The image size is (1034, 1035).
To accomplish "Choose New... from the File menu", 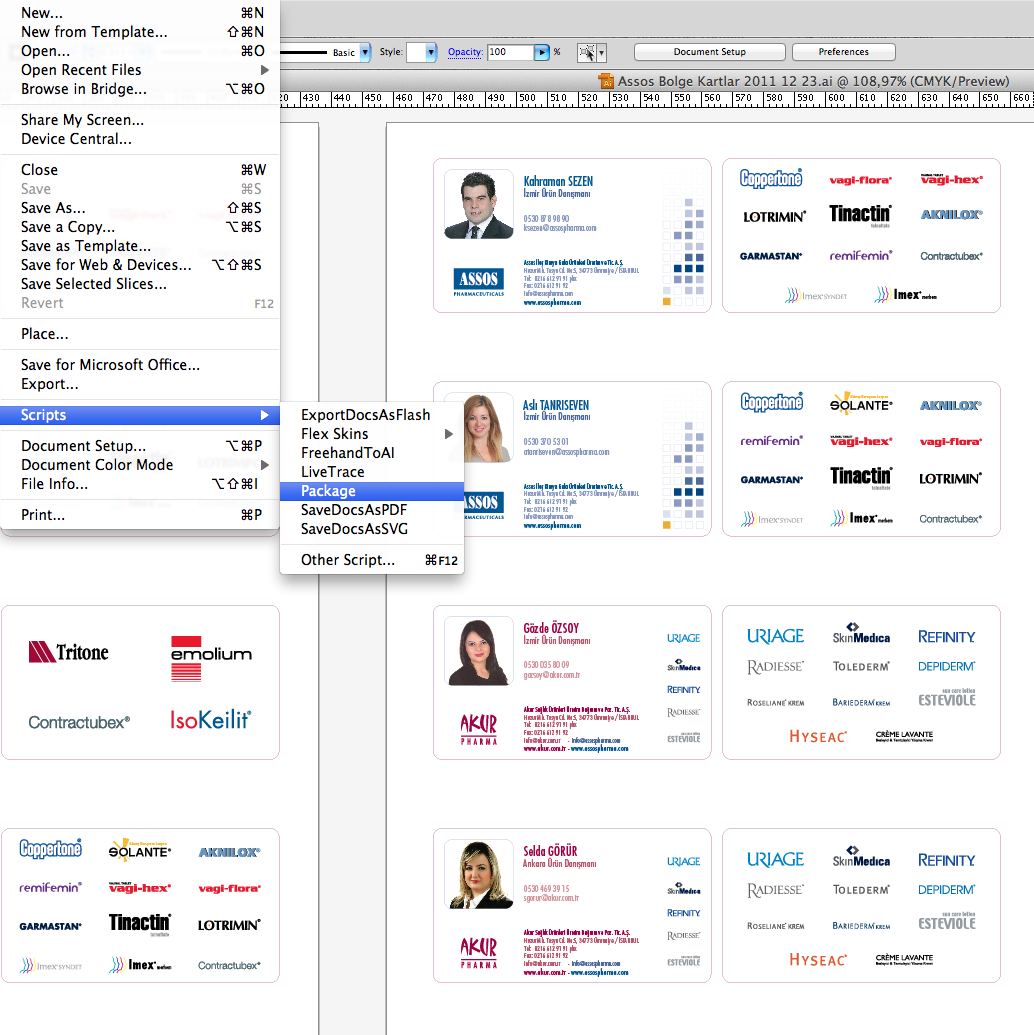I will (140, 13).
